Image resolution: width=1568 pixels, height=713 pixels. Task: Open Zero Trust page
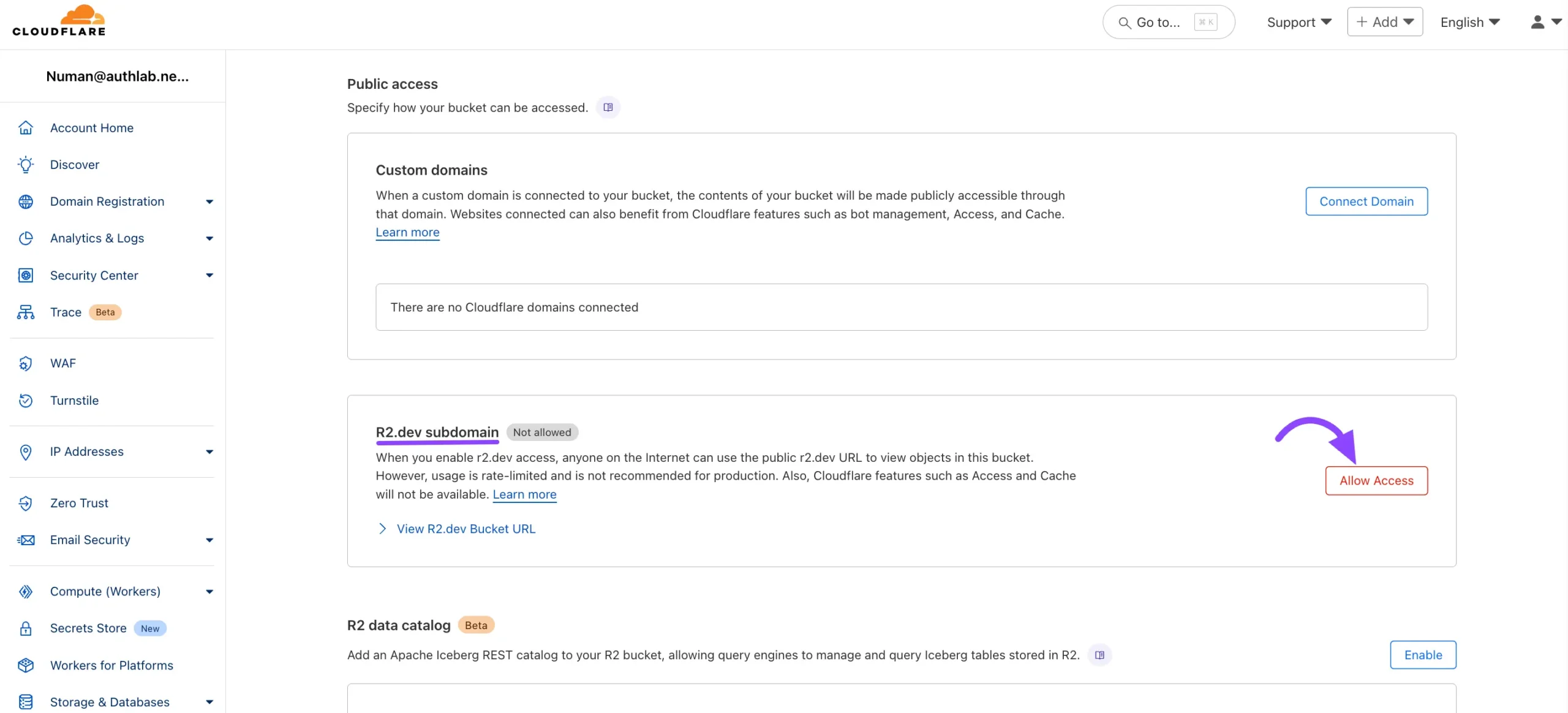coord(79,503)
